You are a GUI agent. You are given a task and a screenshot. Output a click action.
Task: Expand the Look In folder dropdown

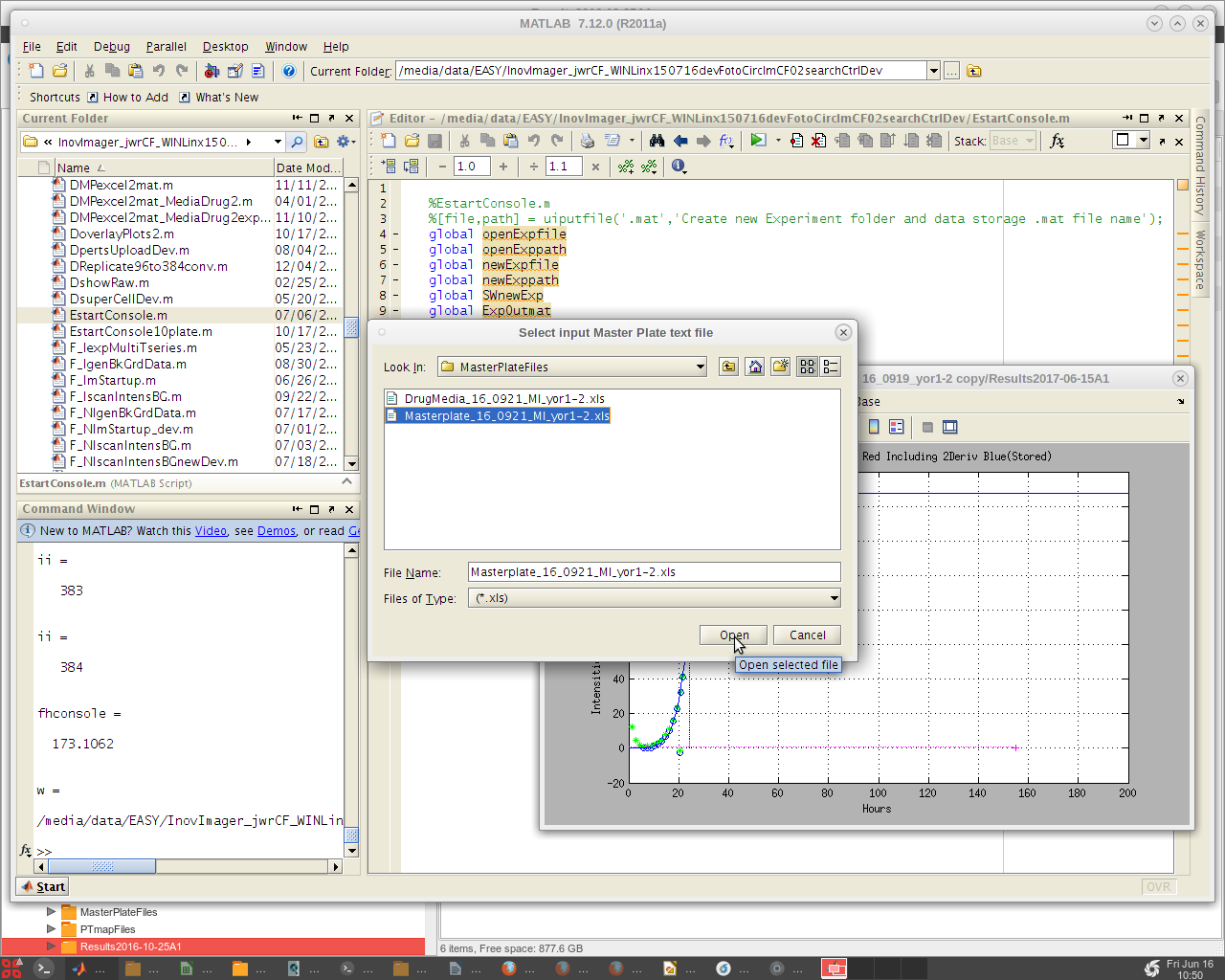700,367
